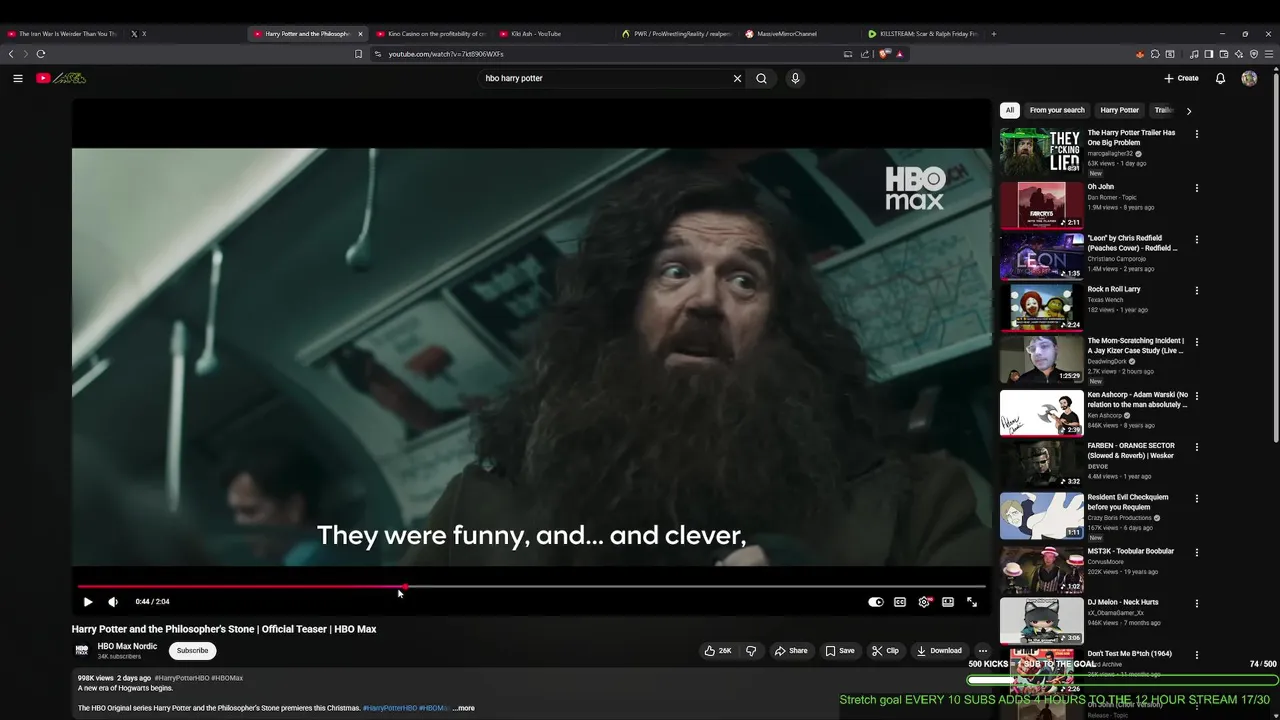This screenshot has width=1280, height=720.
Task: Open options for the Ken Ashcorp video
Action: (1196, 396)
